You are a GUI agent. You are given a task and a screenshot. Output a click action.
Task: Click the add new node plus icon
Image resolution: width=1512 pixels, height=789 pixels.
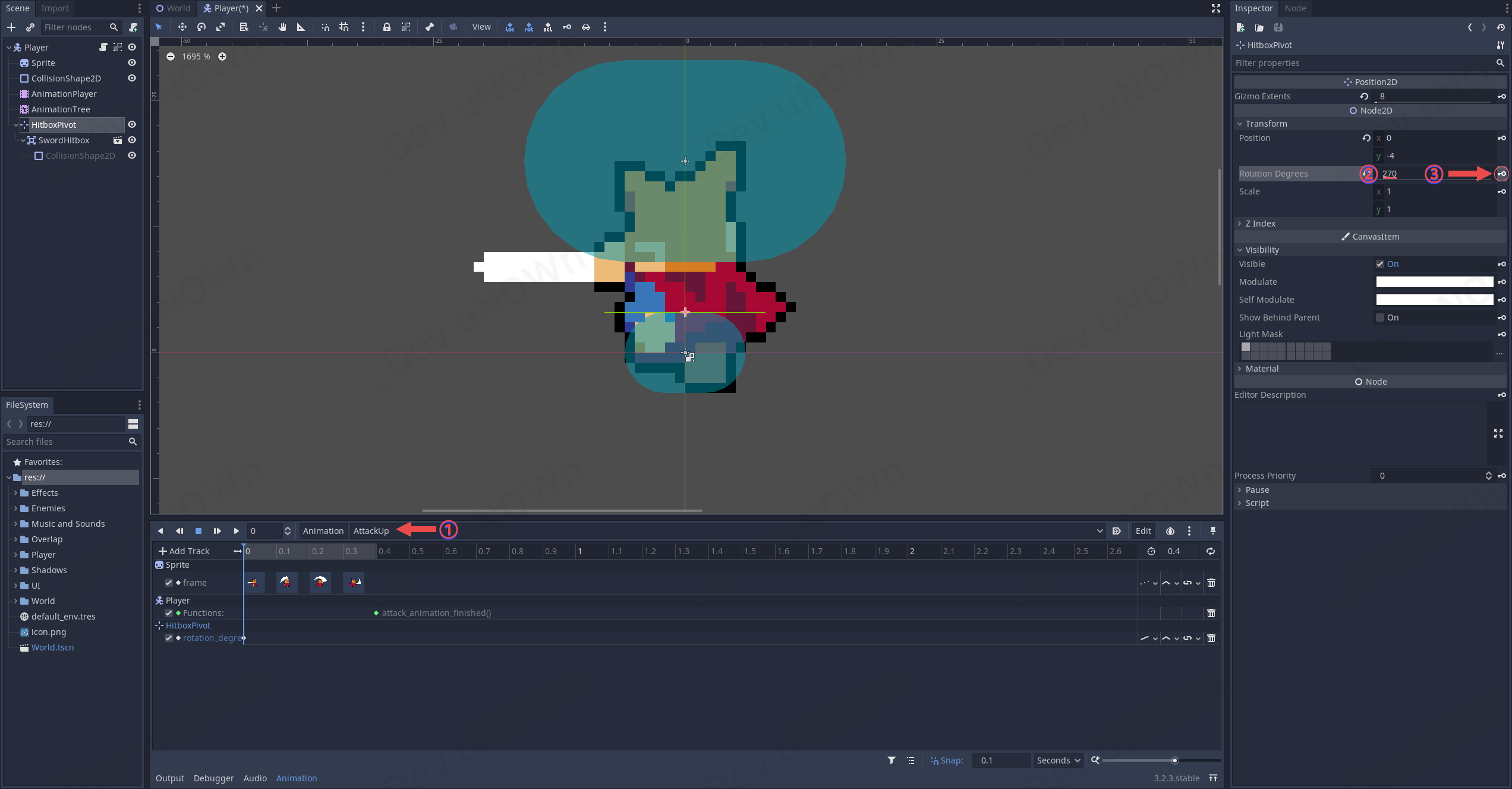(x=11, y=27)
